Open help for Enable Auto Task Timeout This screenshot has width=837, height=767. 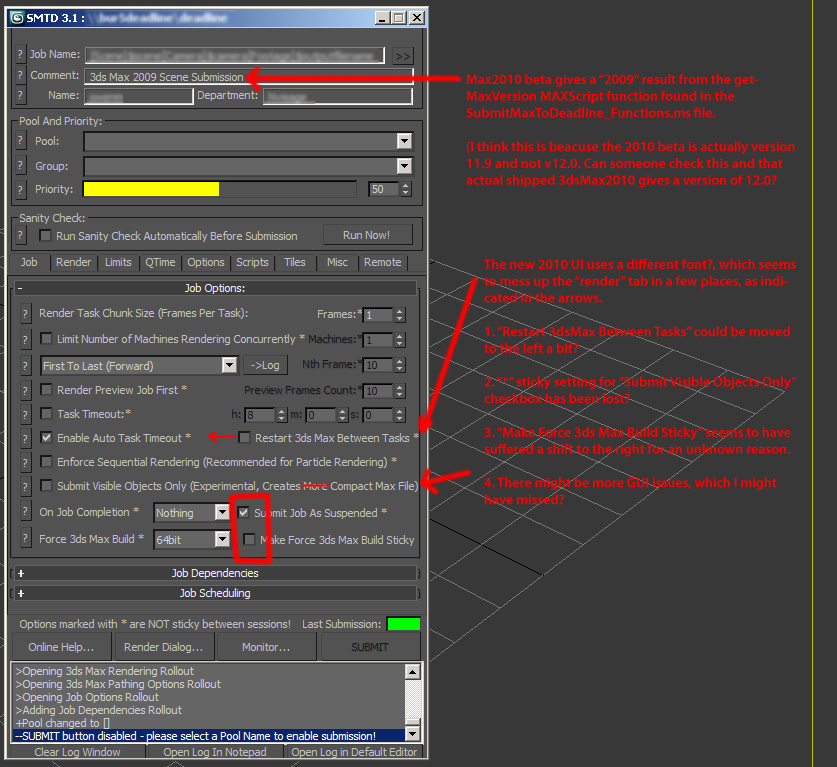coord(25,439)
